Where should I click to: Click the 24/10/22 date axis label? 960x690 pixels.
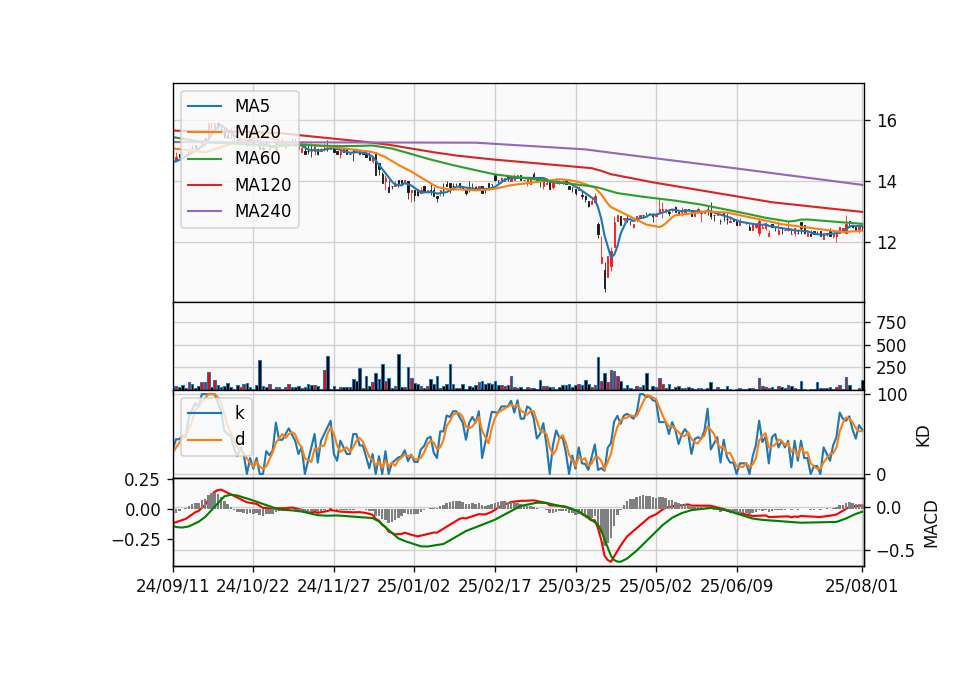point(253,586)
